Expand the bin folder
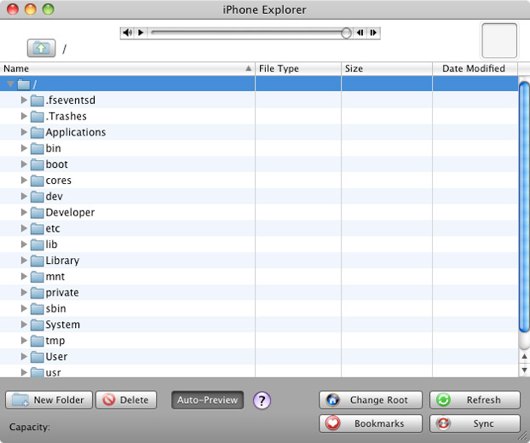 [x=24, y=148]
